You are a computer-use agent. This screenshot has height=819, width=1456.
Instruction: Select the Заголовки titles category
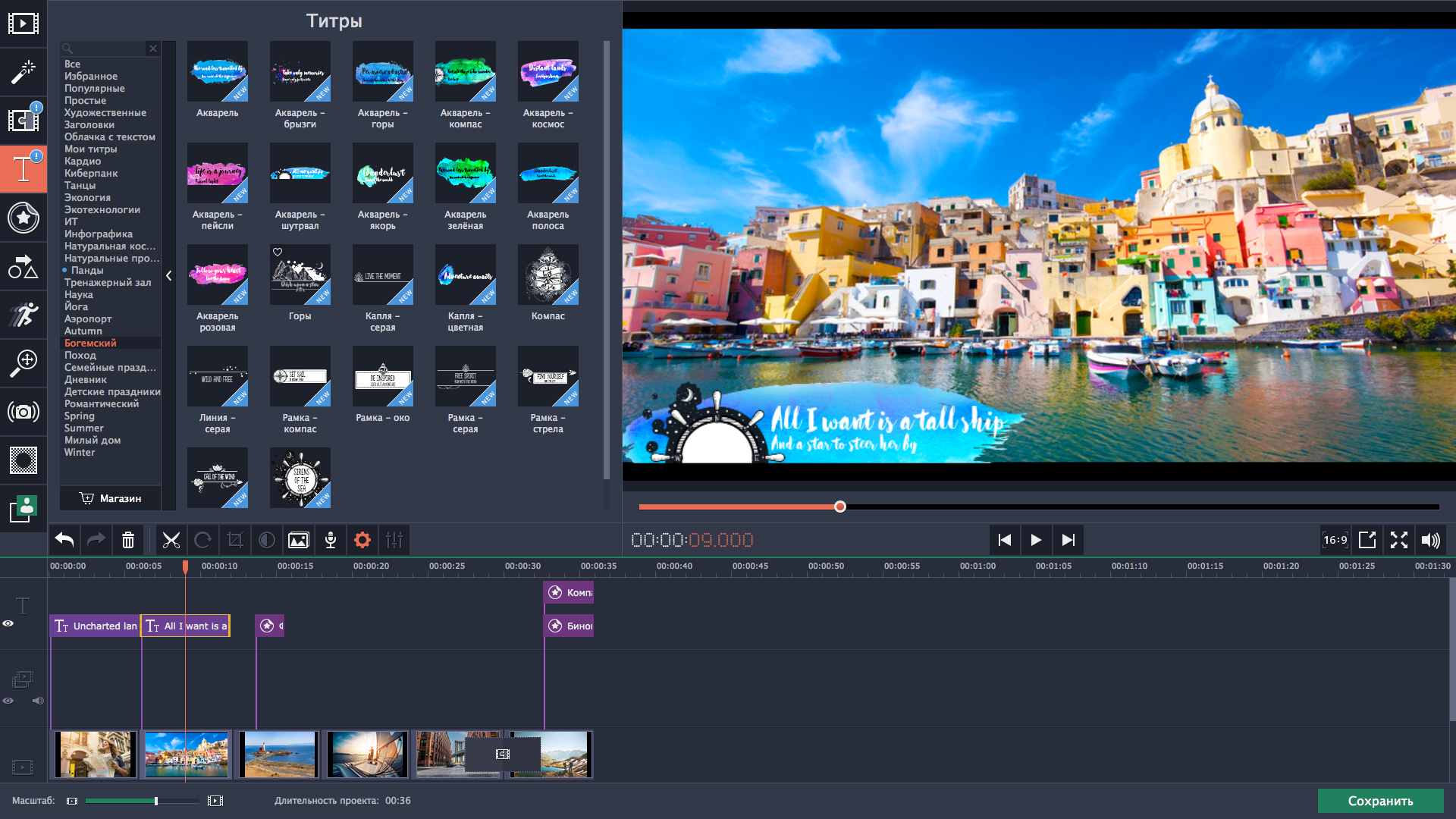(x=89, y=125)
